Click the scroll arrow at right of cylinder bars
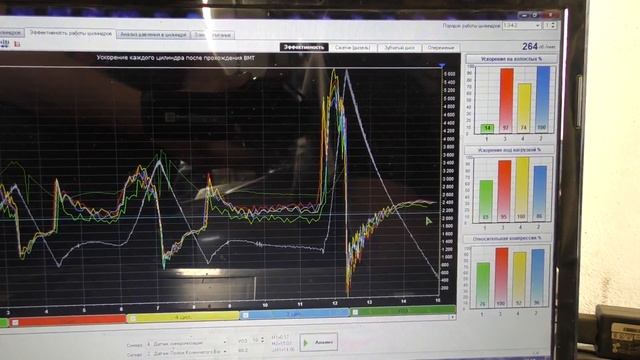The image size is (640, 360). click(x=452, y=317)
